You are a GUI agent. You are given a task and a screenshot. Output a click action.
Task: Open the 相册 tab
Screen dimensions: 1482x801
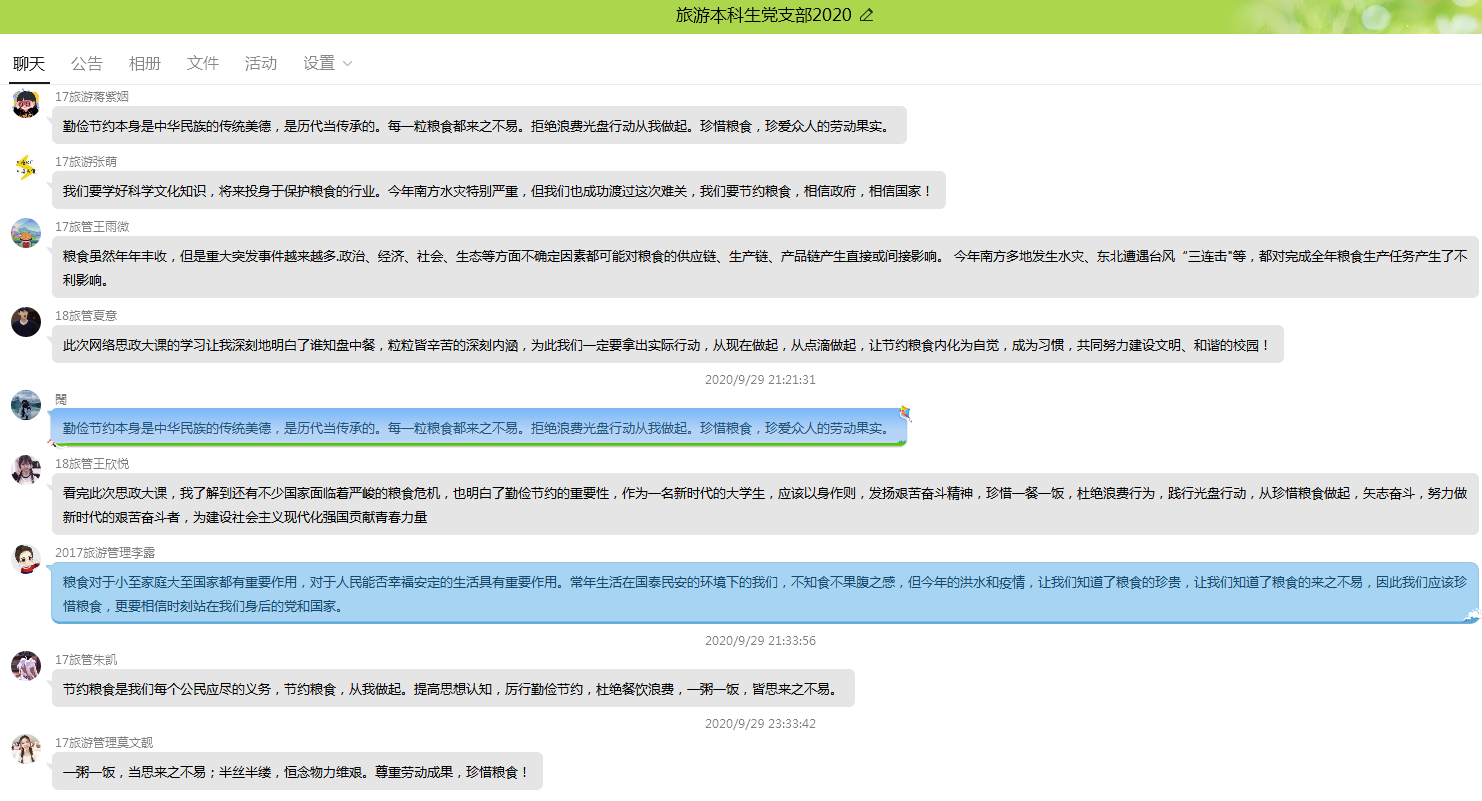pos(145,63)
